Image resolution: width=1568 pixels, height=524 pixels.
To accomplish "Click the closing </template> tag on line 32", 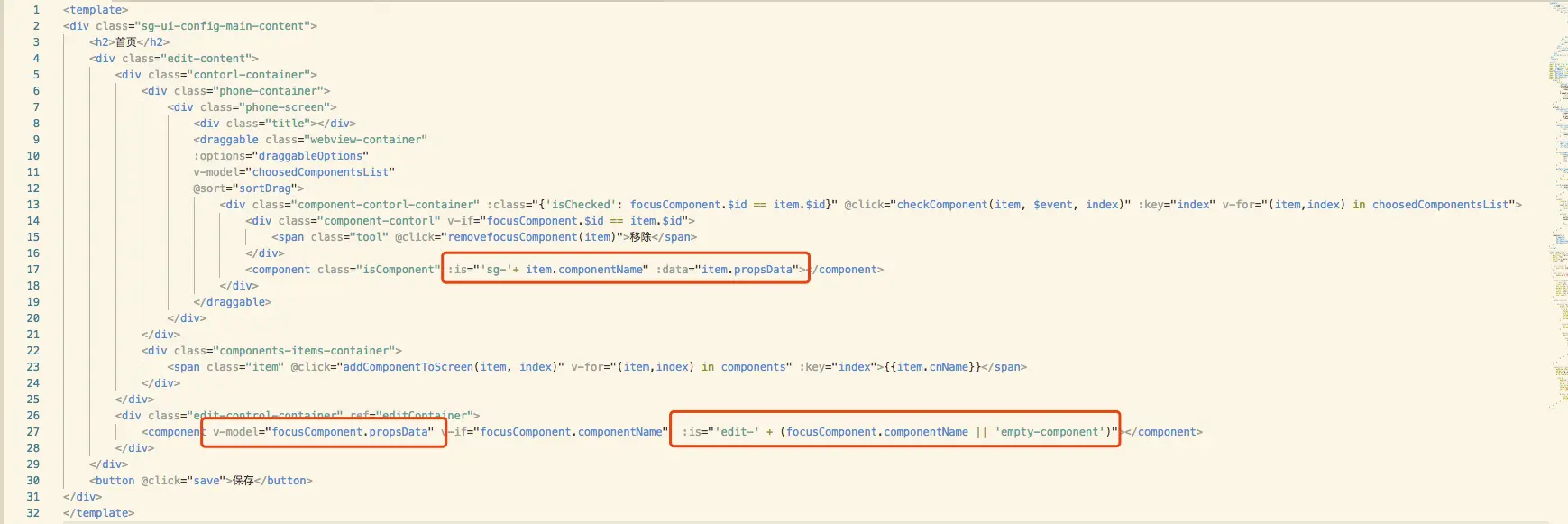I will coord(99,513).
